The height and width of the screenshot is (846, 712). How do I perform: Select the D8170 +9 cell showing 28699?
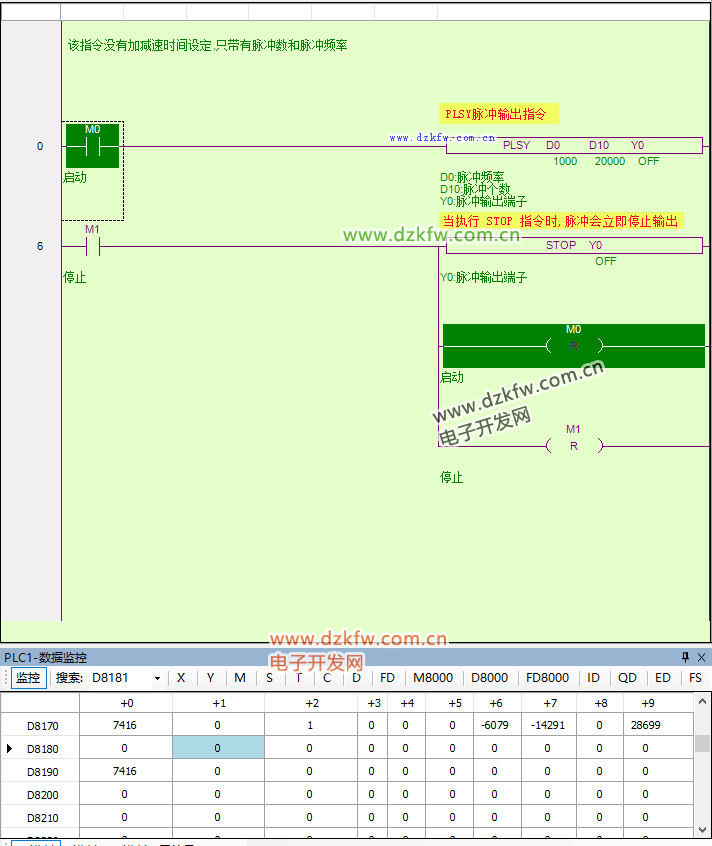tap(645, 725)
